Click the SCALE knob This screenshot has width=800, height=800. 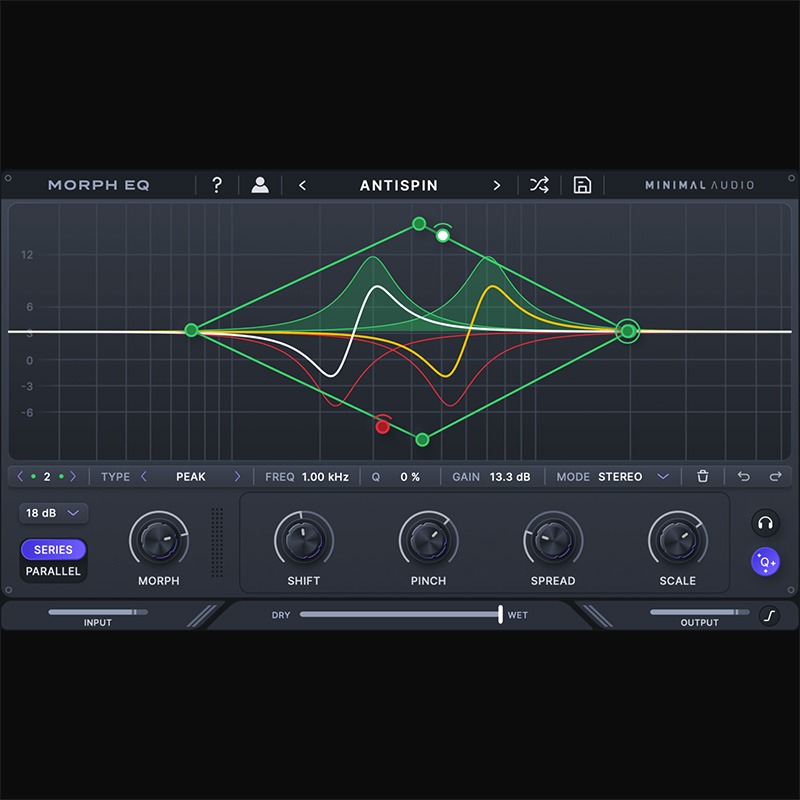678,540
